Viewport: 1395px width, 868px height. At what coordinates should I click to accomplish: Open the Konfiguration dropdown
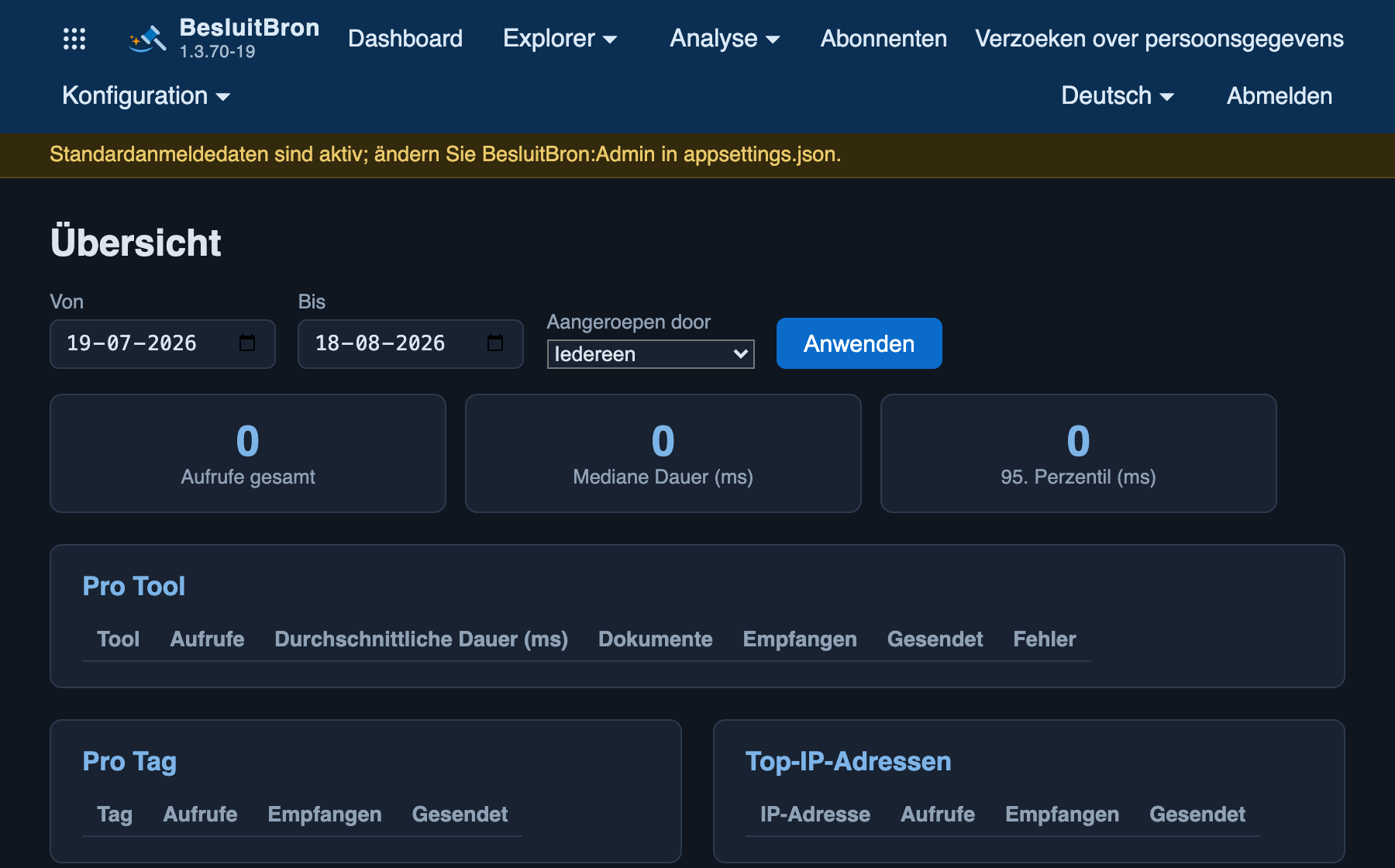[x=146, y=96]
